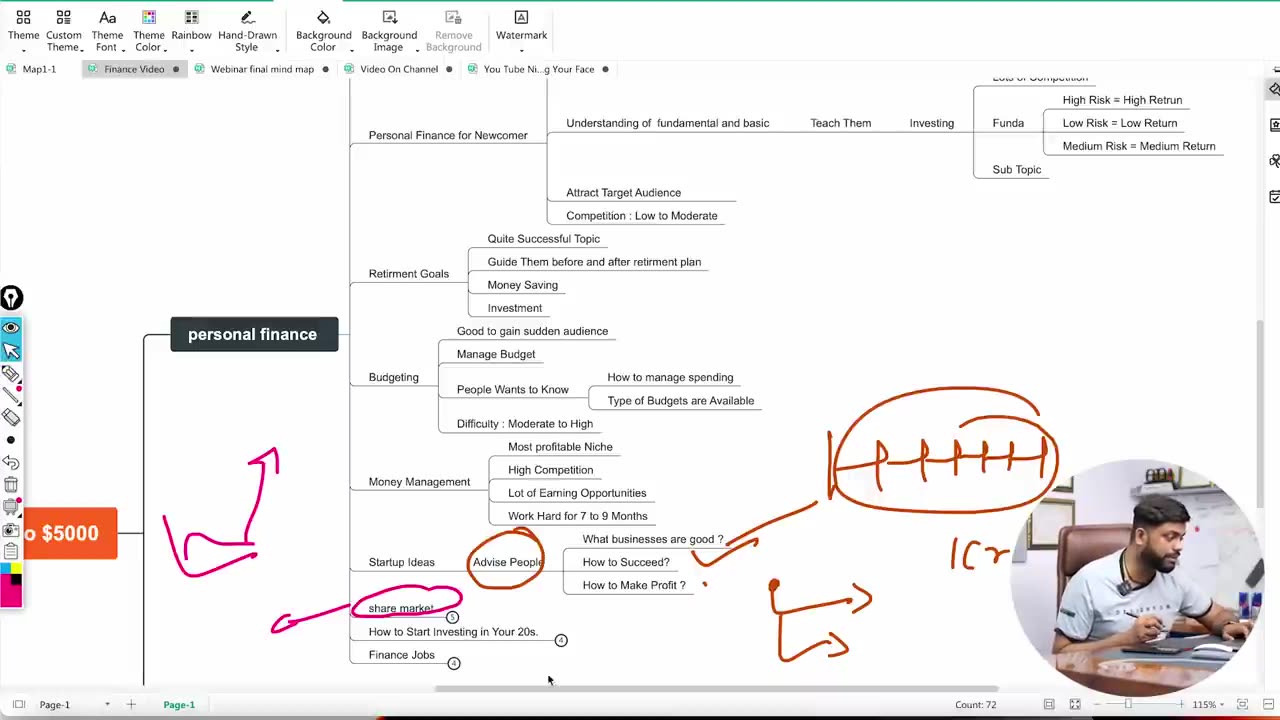Open the task panel icon on right

click(x=1274, y=197)
